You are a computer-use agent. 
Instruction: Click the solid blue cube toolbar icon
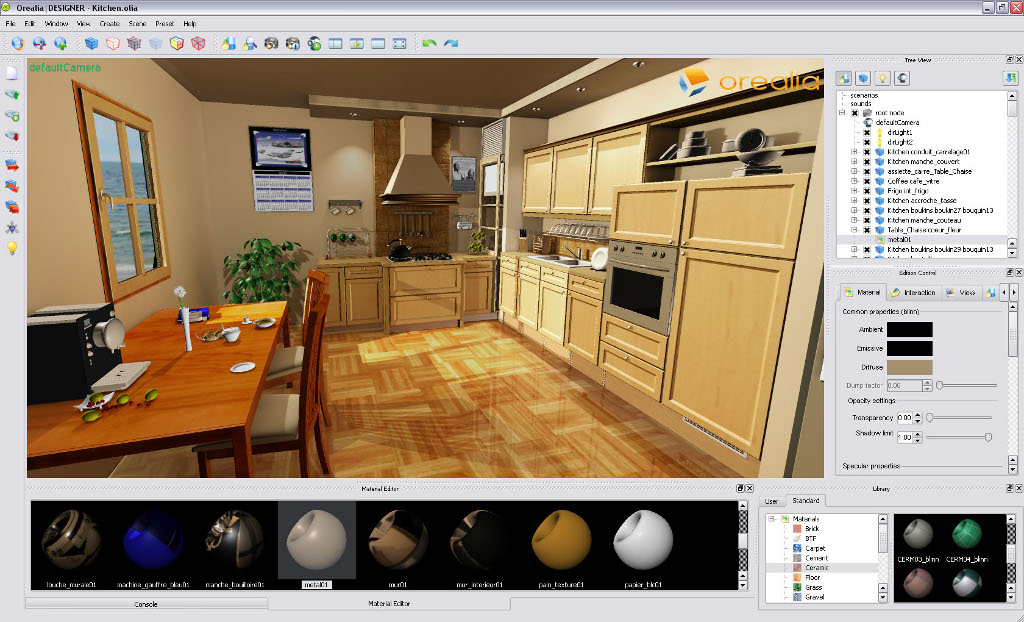(91, 43)
